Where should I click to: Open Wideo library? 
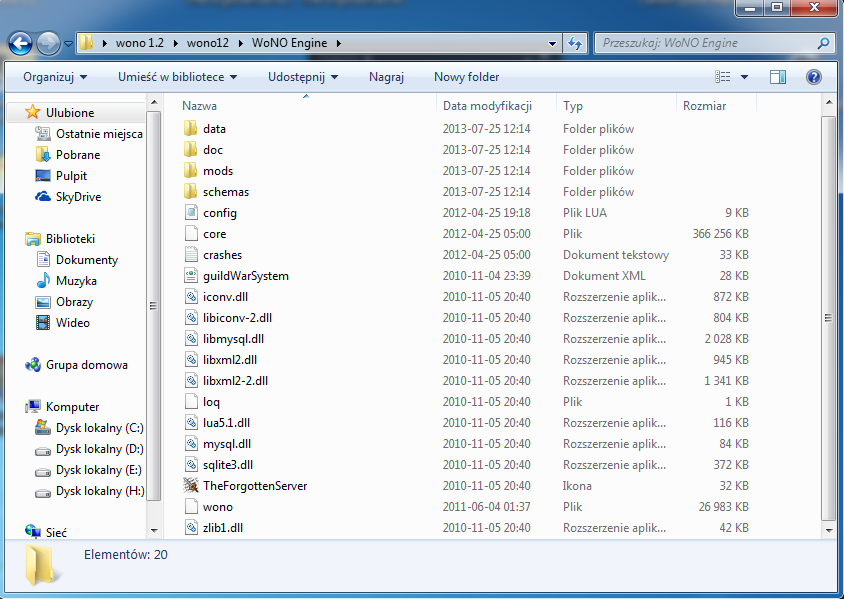coord(73,322)
